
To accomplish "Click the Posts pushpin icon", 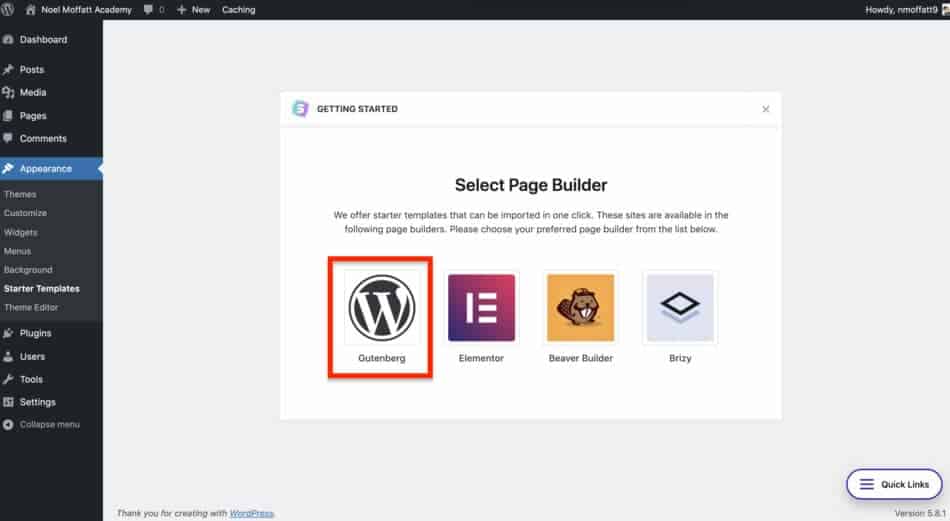I will tap(8, 70).
